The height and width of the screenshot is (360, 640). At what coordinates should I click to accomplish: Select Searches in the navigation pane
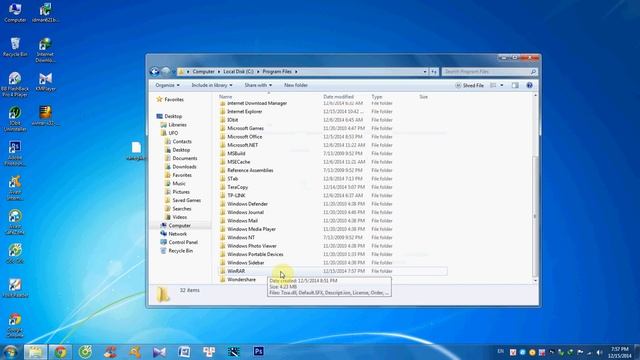[178, 209]
